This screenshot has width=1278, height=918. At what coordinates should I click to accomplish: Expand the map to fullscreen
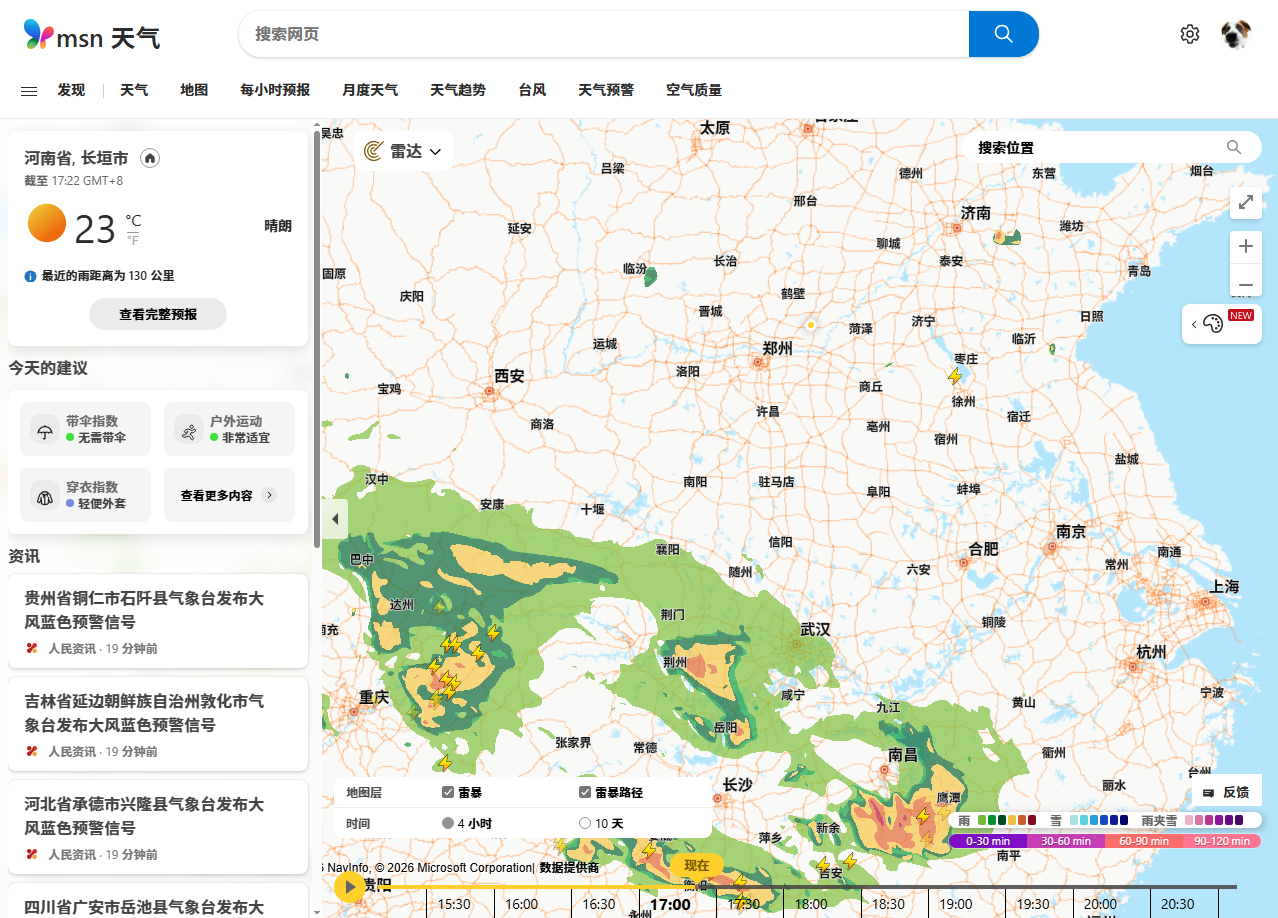(x=1245, y=202)
